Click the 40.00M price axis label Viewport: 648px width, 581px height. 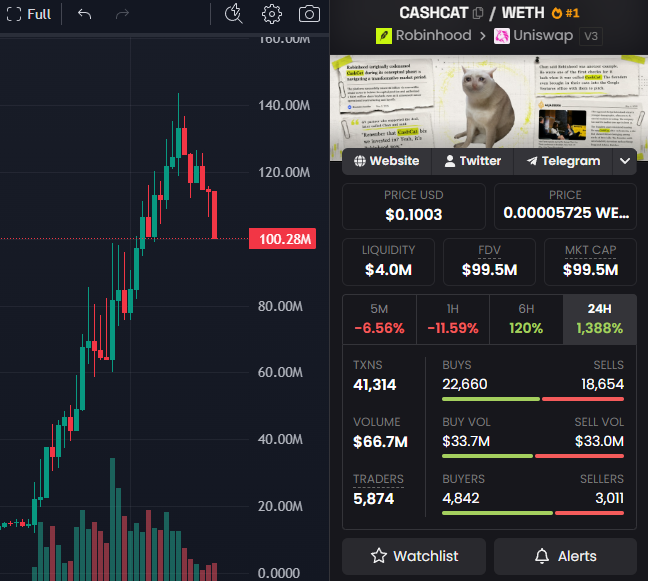[x=280, y=439]
